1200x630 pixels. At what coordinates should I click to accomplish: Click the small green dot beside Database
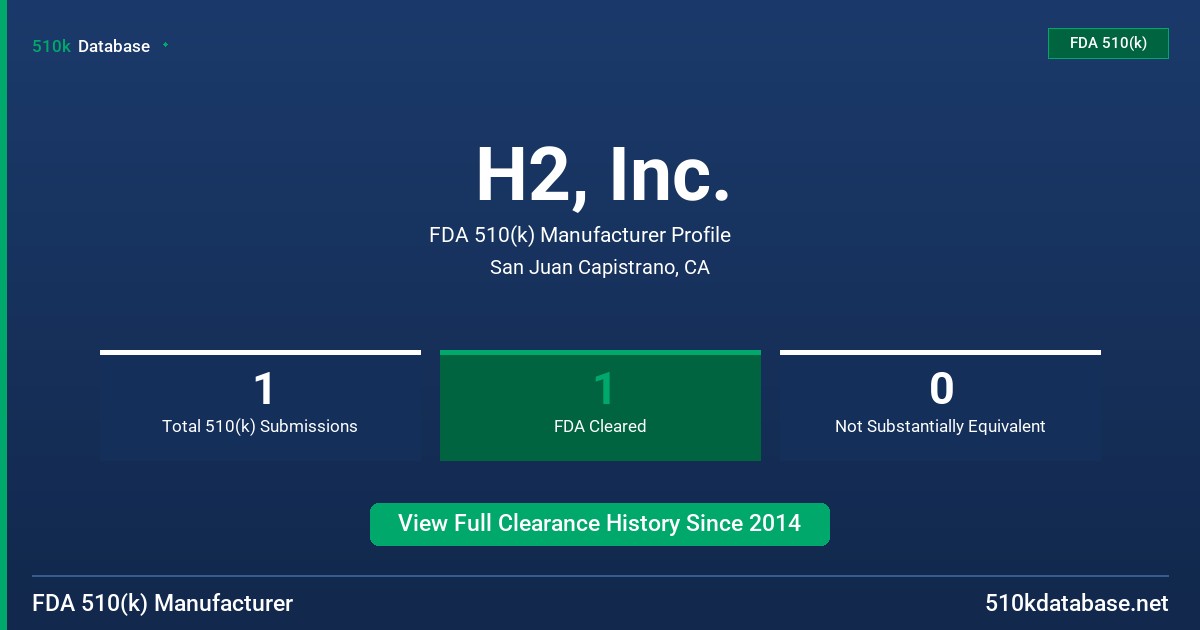pyautogui.click(x=165, y=45)
